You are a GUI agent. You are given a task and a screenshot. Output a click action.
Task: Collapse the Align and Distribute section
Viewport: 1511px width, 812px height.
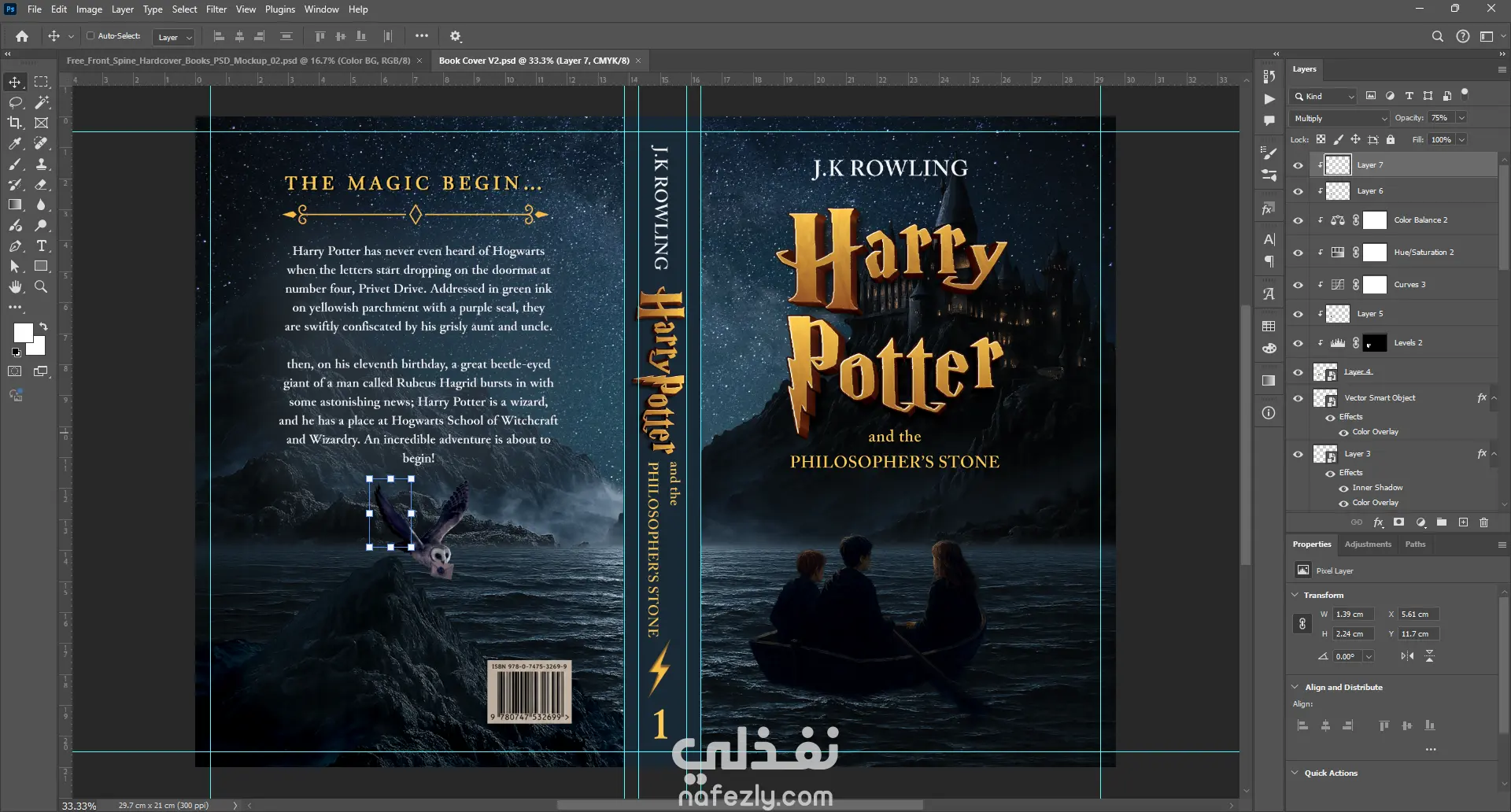pyautogui.click(x=1295, y=687)
